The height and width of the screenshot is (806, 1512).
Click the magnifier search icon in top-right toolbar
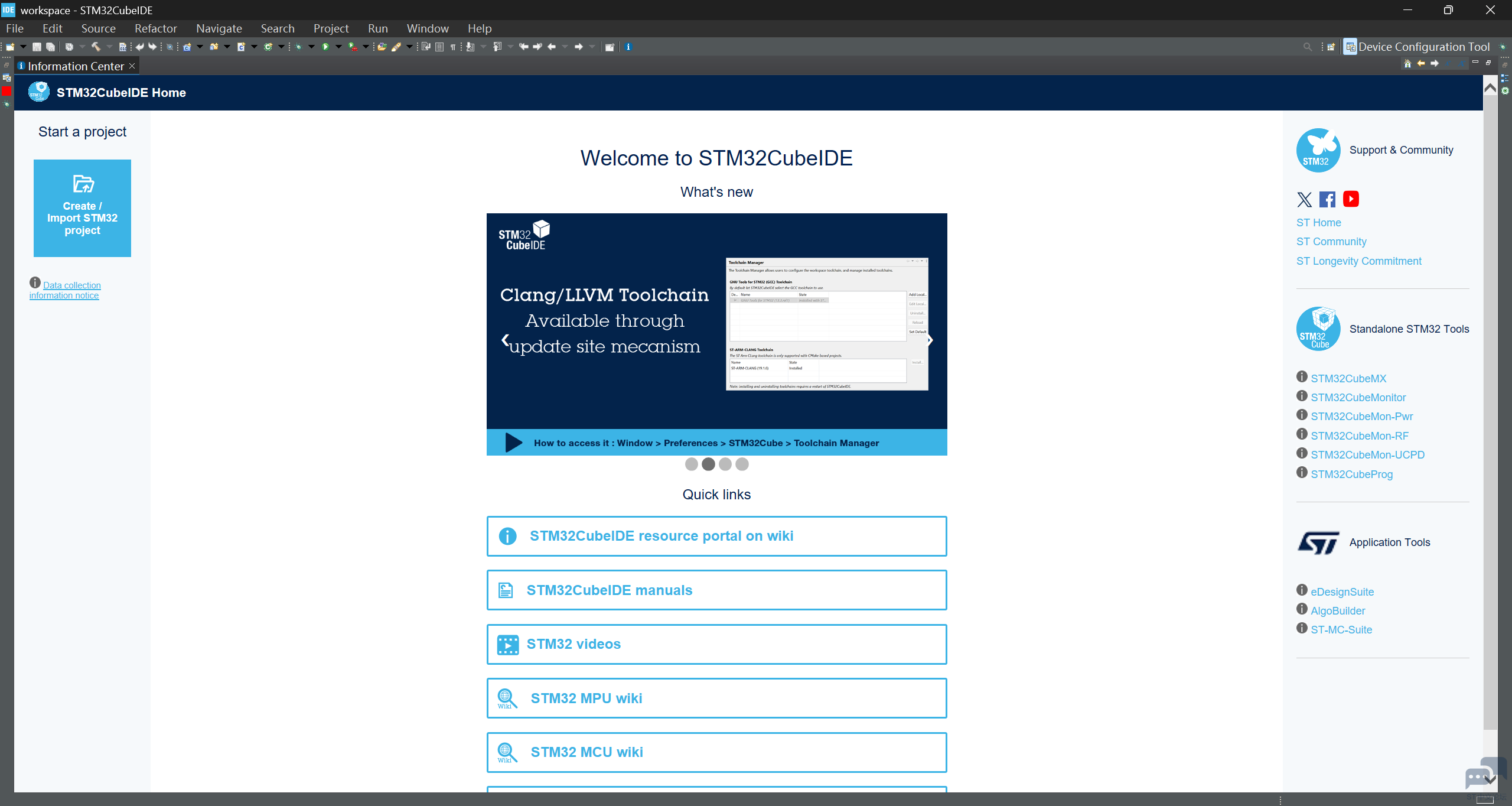[x=1308, y=47]
